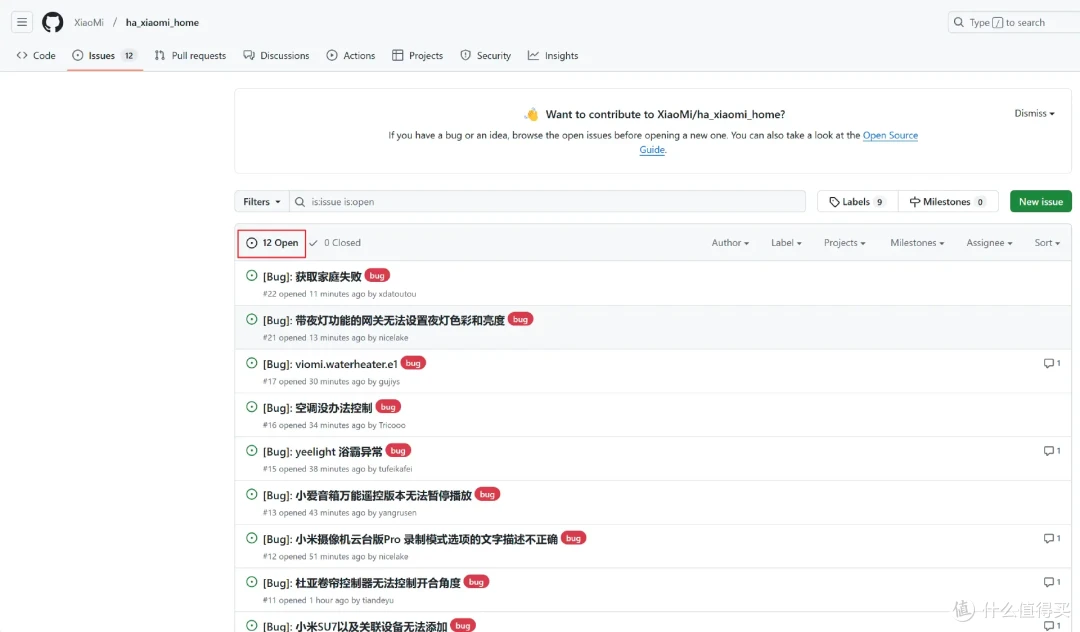The height and width of the screenshot is (632, 1080).
Task: Open issue [Bug]: yeelight 浴霸异常
Action: tap(322, 452)
